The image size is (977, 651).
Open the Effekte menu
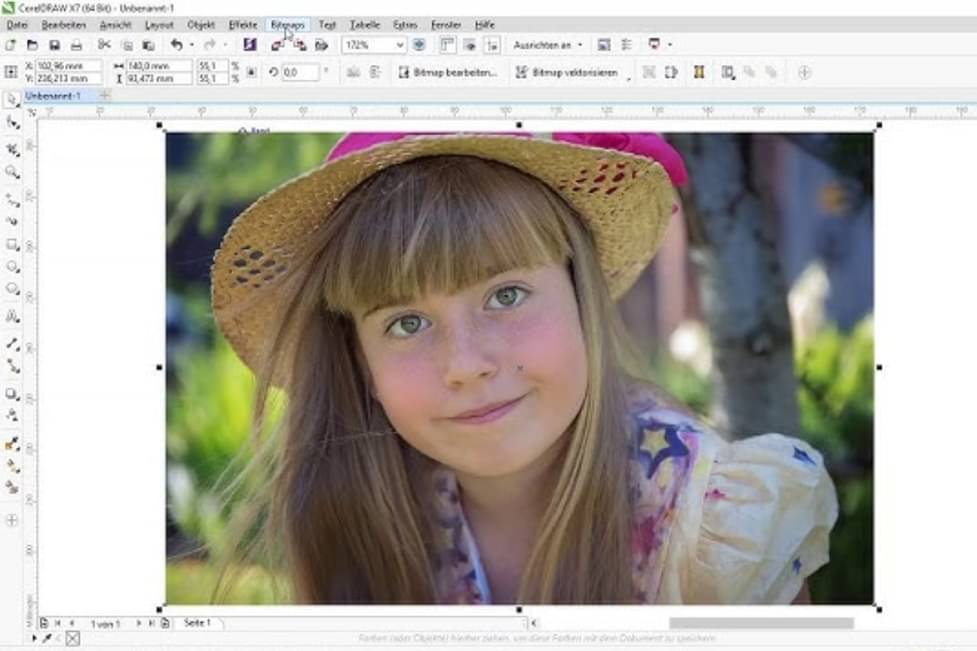(243, 24)
